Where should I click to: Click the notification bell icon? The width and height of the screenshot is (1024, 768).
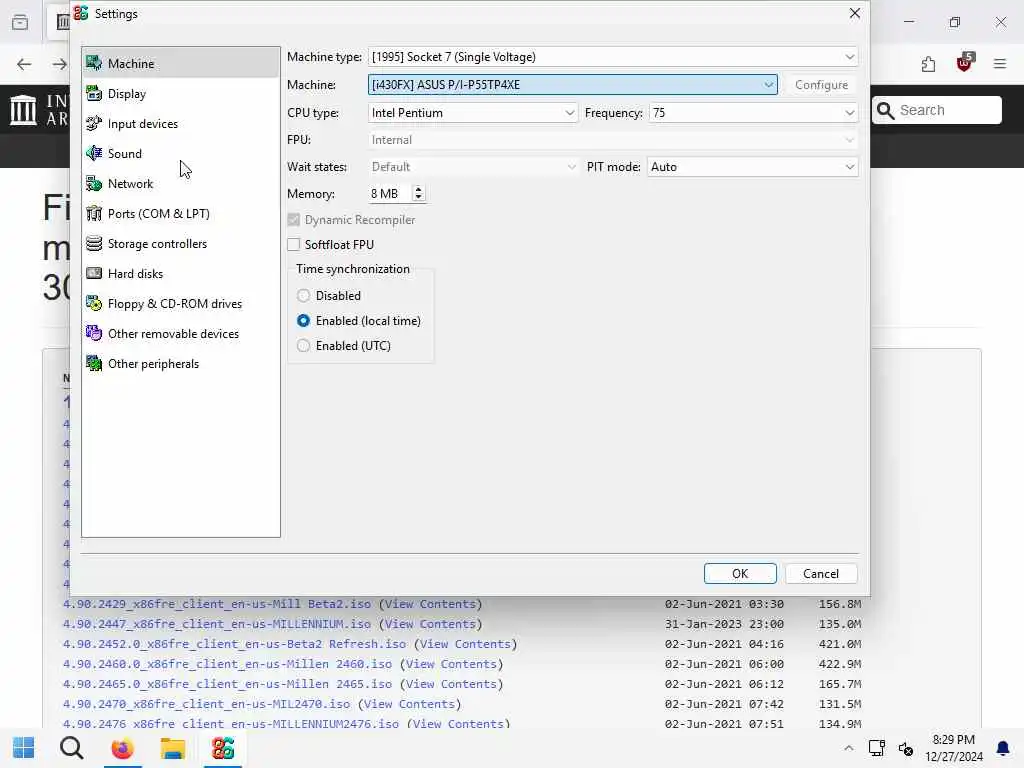(x=1002, y=748)
